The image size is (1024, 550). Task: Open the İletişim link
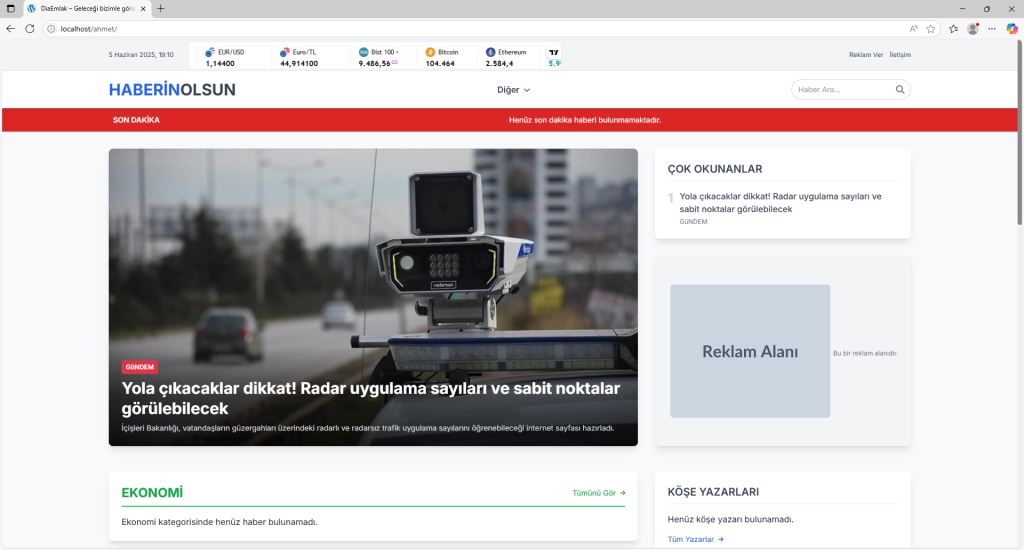tap(900, 55)
